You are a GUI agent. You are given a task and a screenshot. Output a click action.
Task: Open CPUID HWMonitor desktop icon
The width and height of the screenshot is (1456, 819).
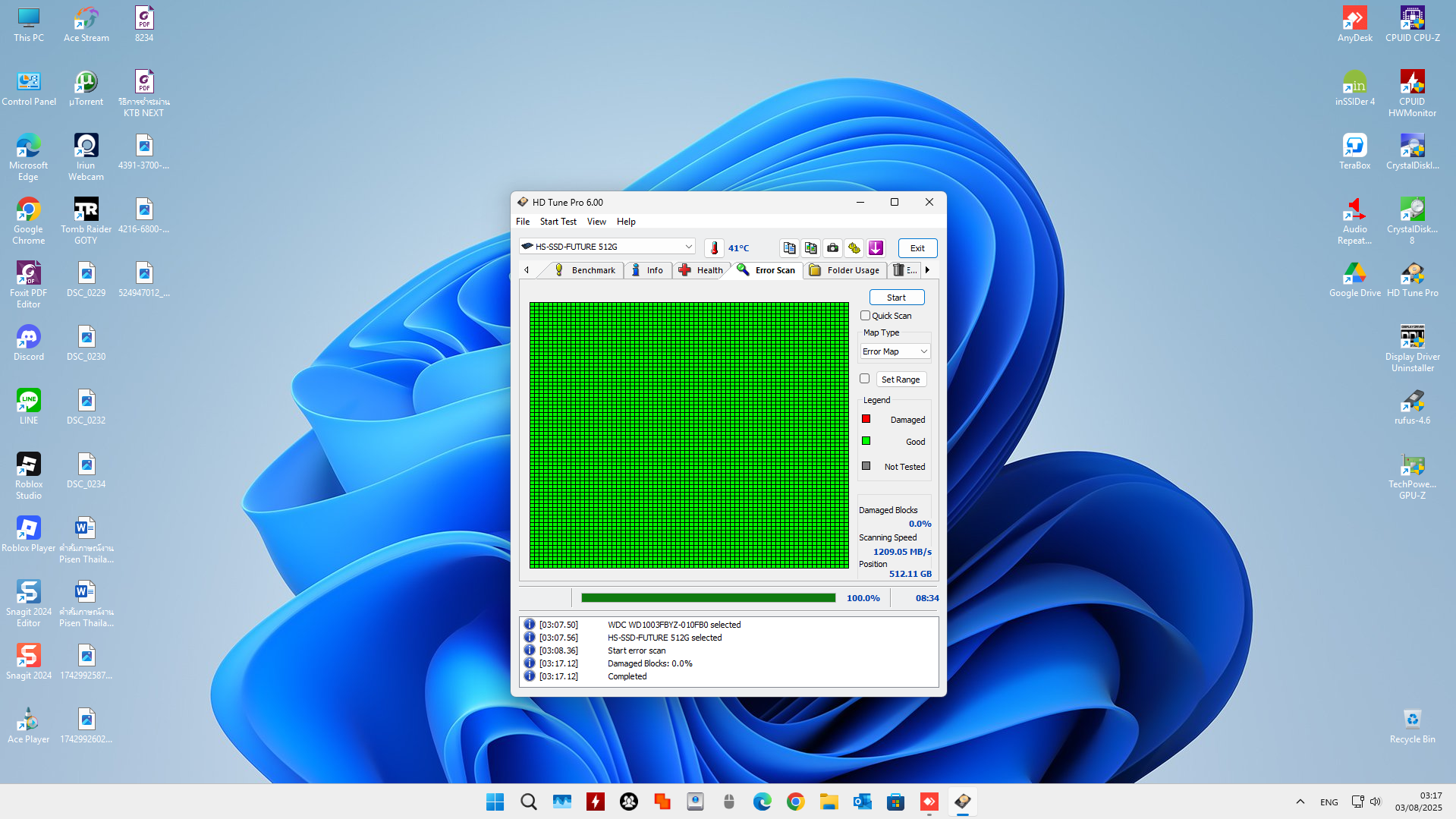pyautogui.click(x=1412, y=93)
